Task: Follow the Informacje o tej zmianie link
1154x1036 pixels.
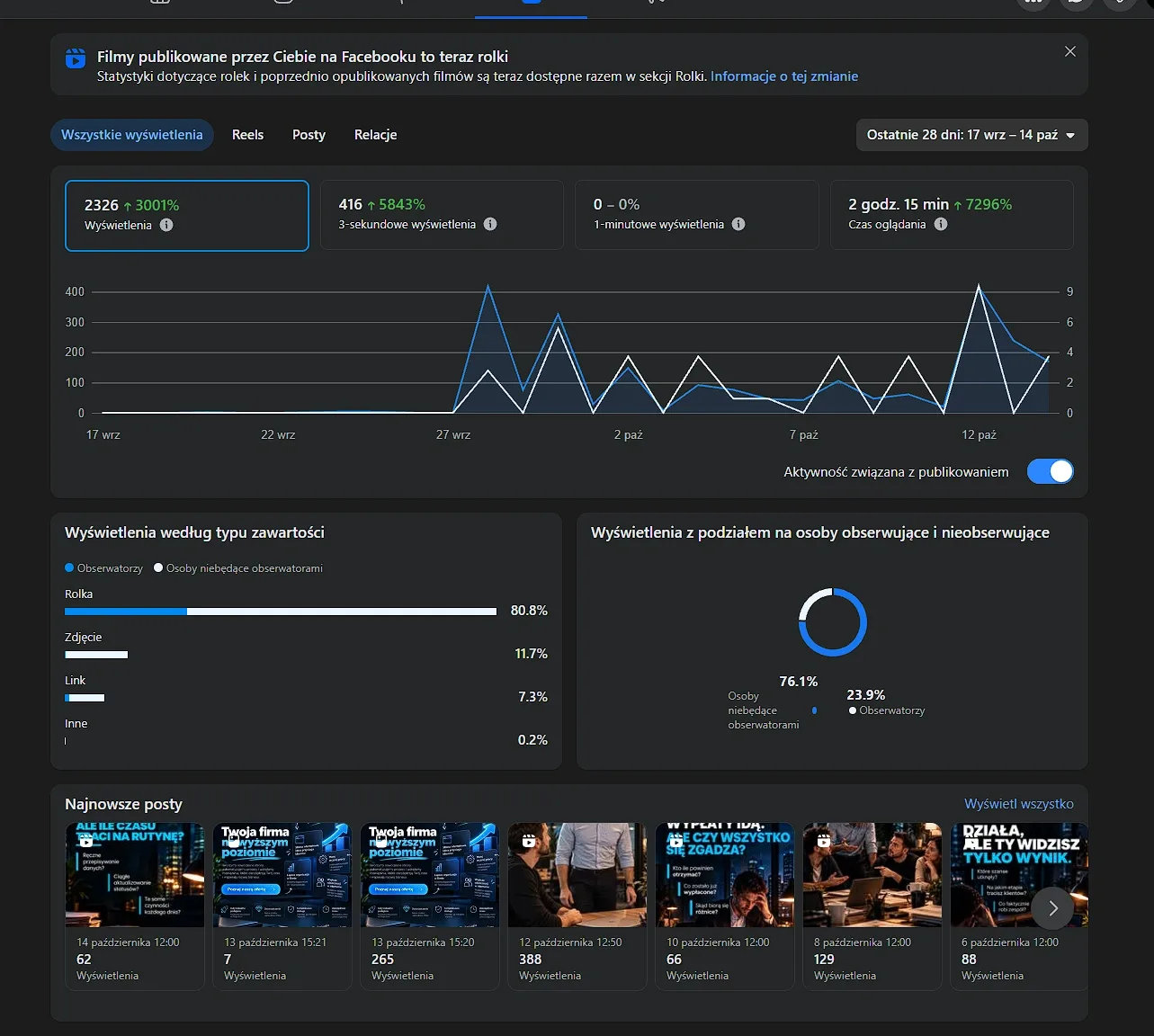Action: [x=784, y=76]
